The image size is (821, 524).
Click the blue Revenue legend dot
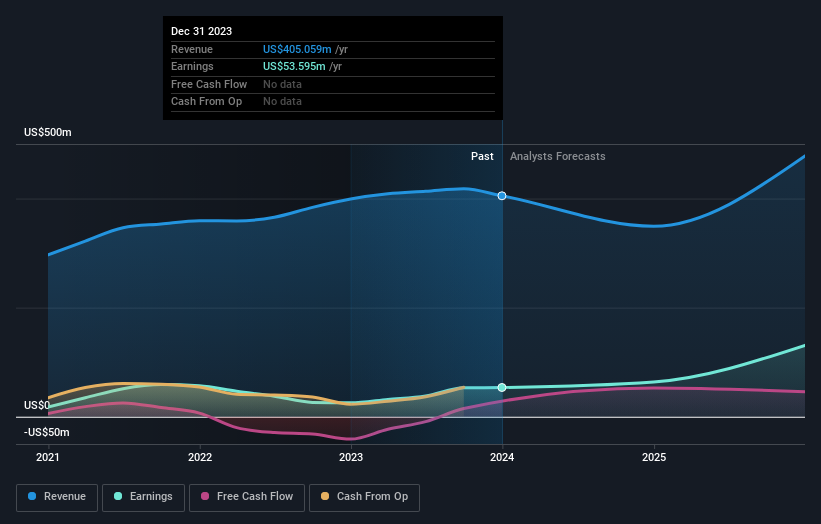click(x=32, y=496)
